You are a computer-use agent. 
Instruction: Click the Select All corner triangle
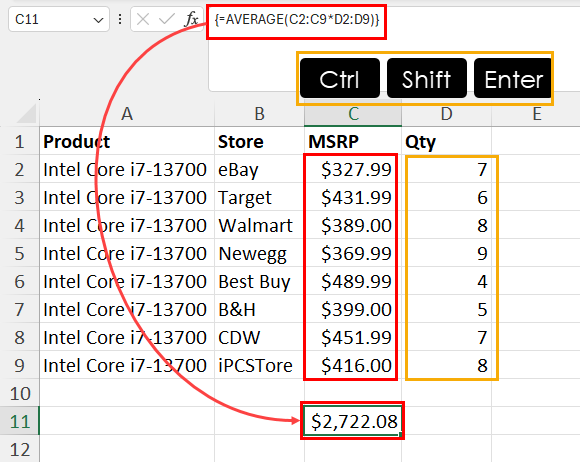[27, 114]
